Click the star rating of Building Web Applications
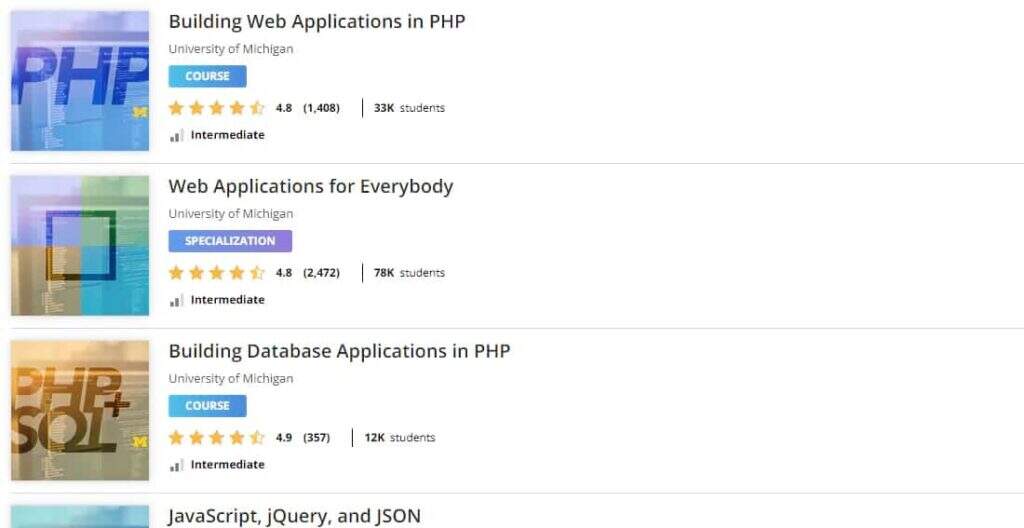This screenshot has height=528, width=1024. [x=216, y=108]
